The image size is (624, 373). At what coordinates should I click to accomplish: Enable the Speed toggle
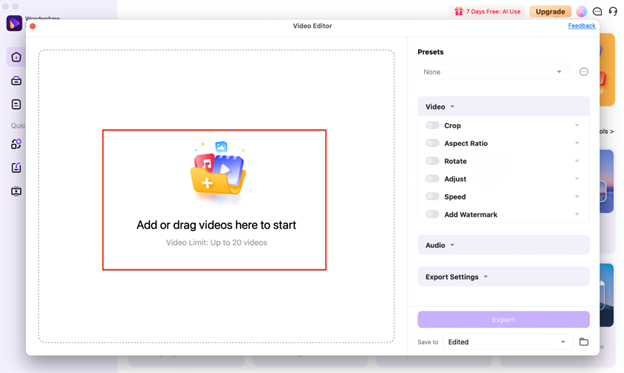click(432, 196)
